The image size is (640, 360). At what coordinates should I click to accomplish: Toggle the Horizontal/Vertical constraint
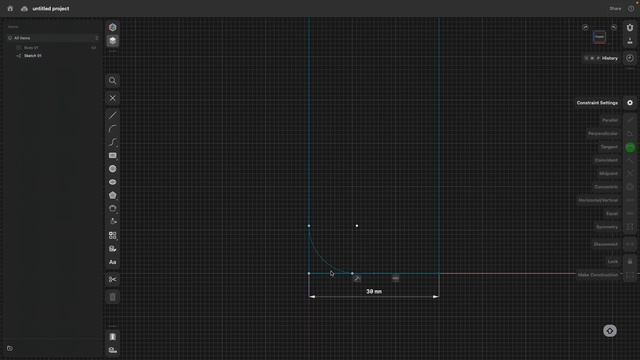630,200
